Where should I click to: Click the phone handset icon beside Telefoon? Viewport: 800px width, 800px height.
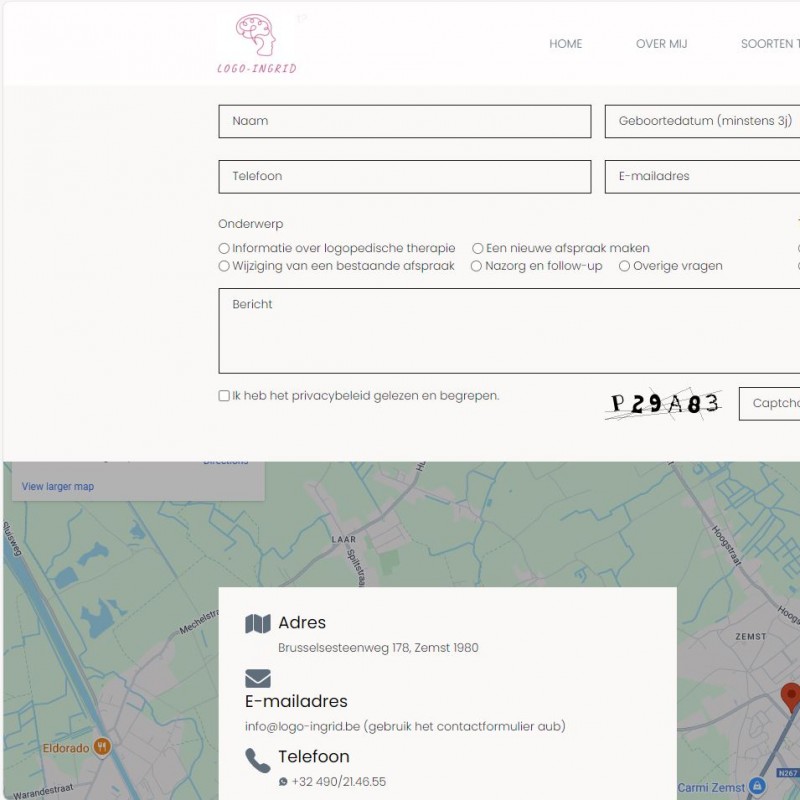pos(258,761)
